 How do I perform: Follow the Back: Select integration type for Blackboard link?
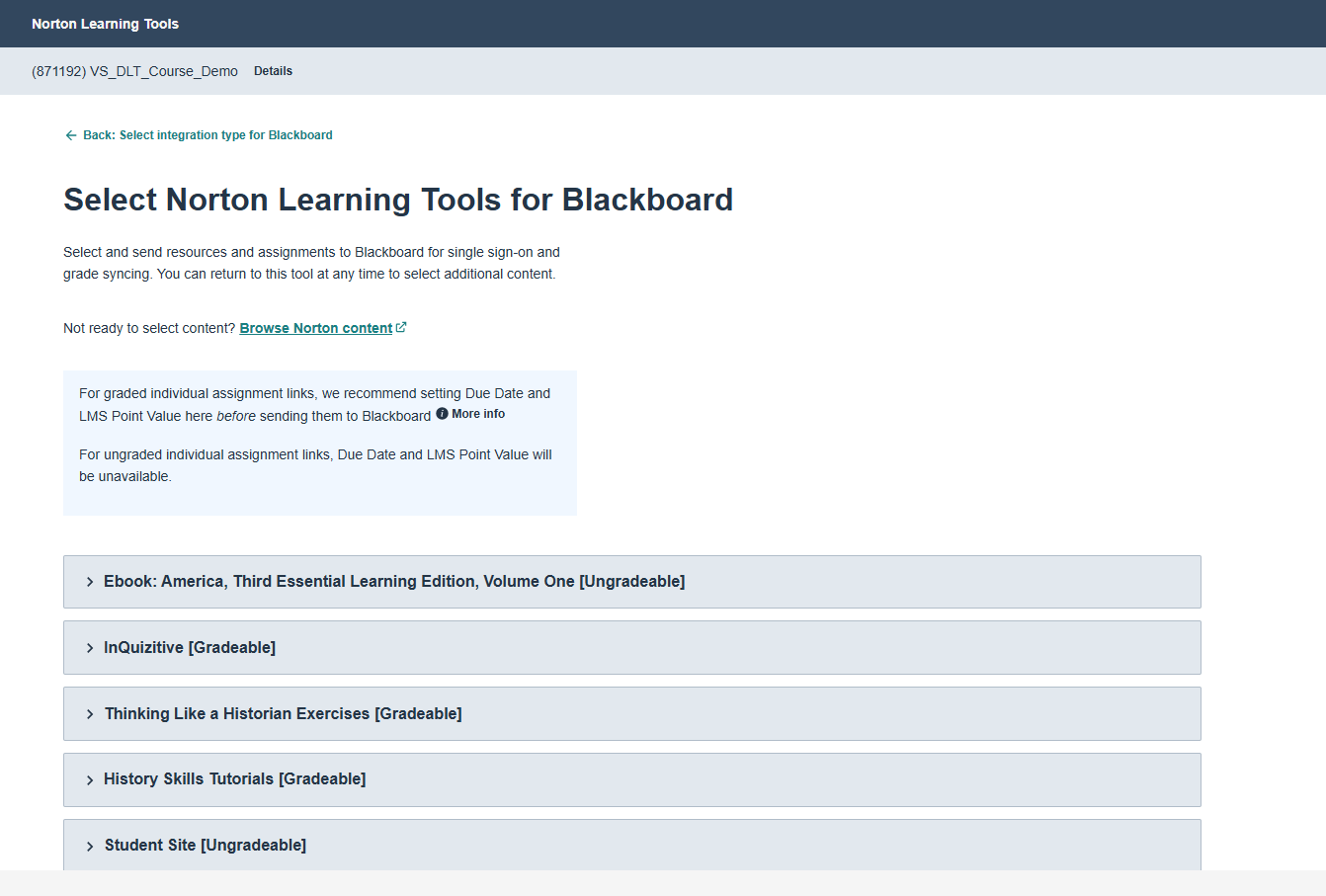(209, 134)
